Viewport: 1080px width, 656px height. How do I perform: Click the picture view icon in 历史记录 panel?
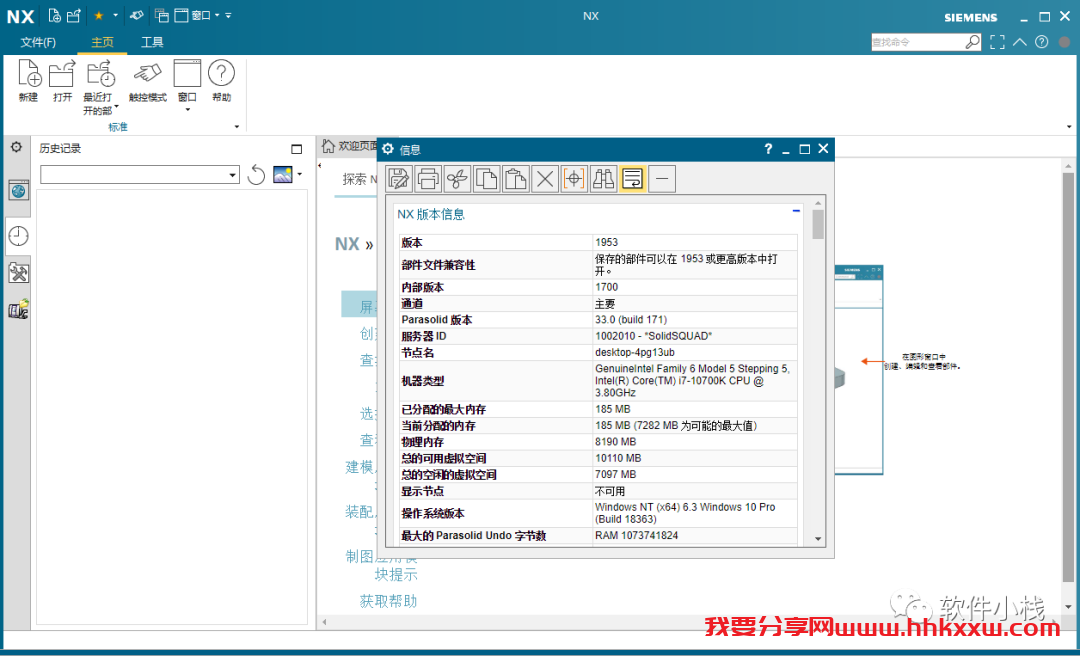point(283,174)
